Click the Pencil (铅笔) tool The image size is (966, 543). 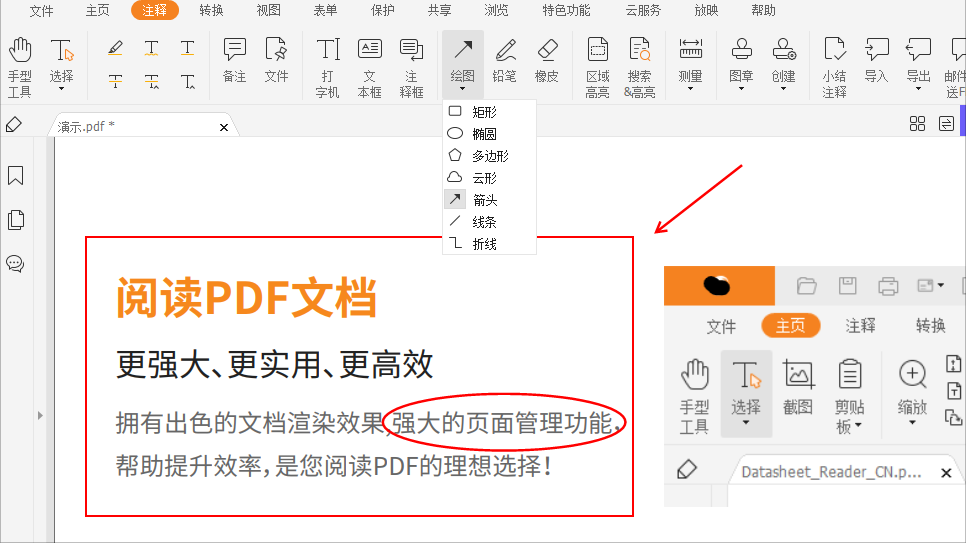(x=505, y=59)
